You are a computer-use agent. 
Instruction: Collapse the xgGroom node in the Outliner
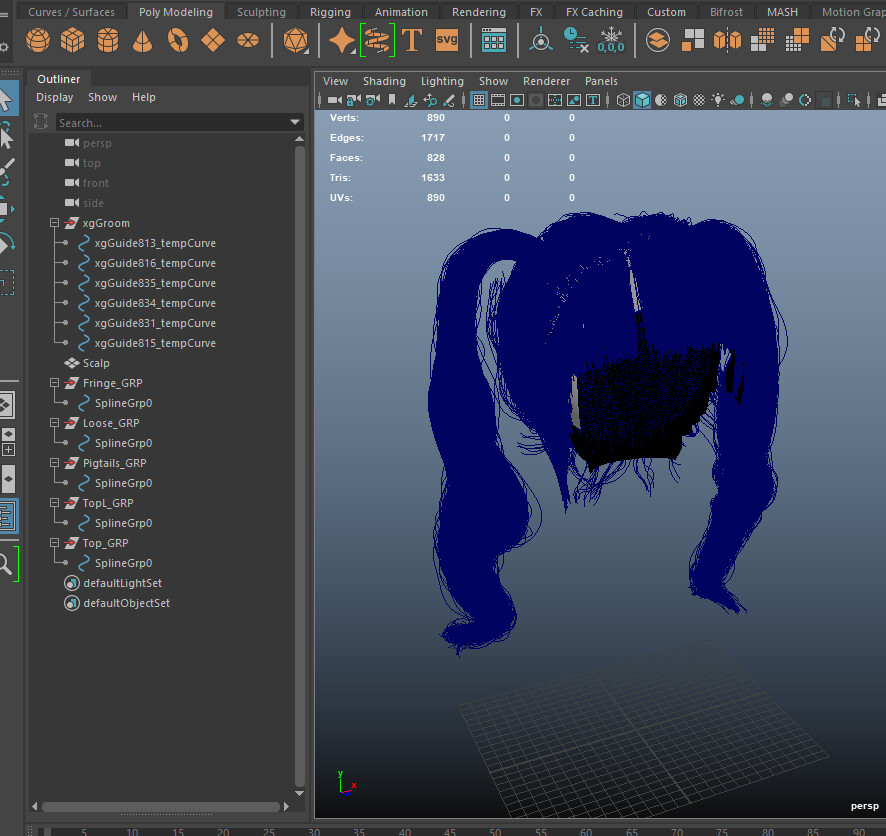53,223
